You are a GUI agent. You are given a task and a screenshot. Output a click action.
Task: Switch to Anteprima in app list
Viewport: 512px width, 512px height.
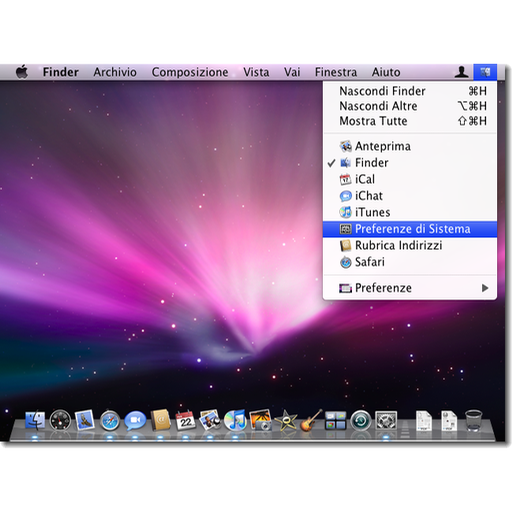[410, 146]
